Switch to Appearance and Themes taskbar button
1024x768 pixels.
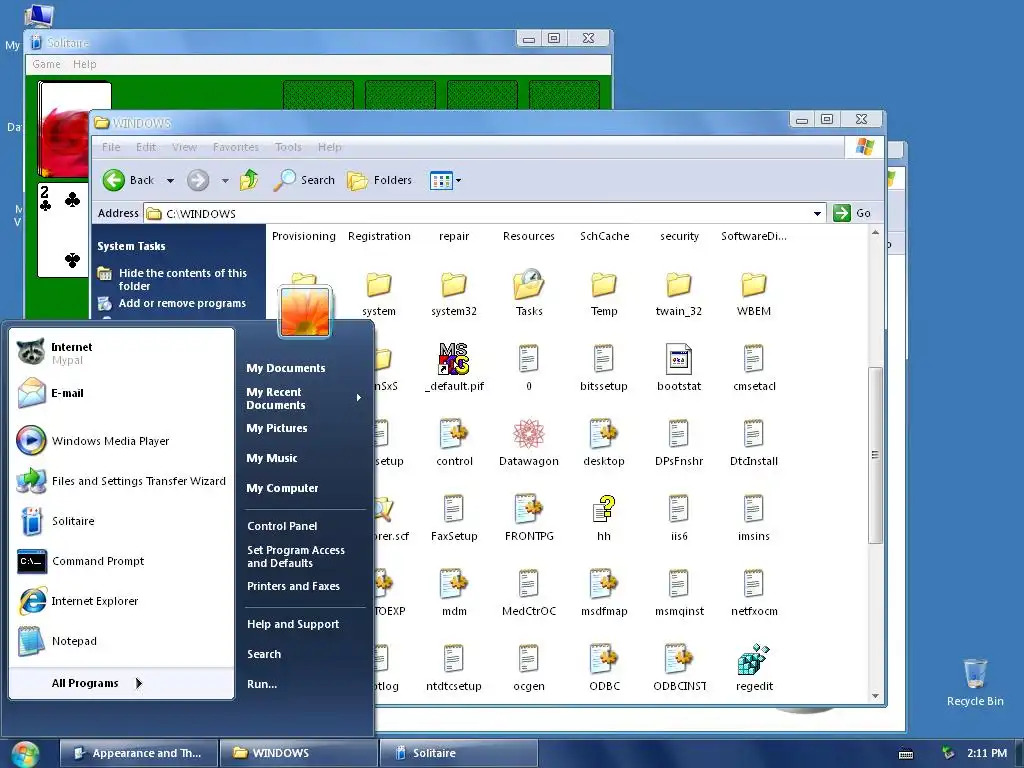pyautogui.click(x=138, y=753)
